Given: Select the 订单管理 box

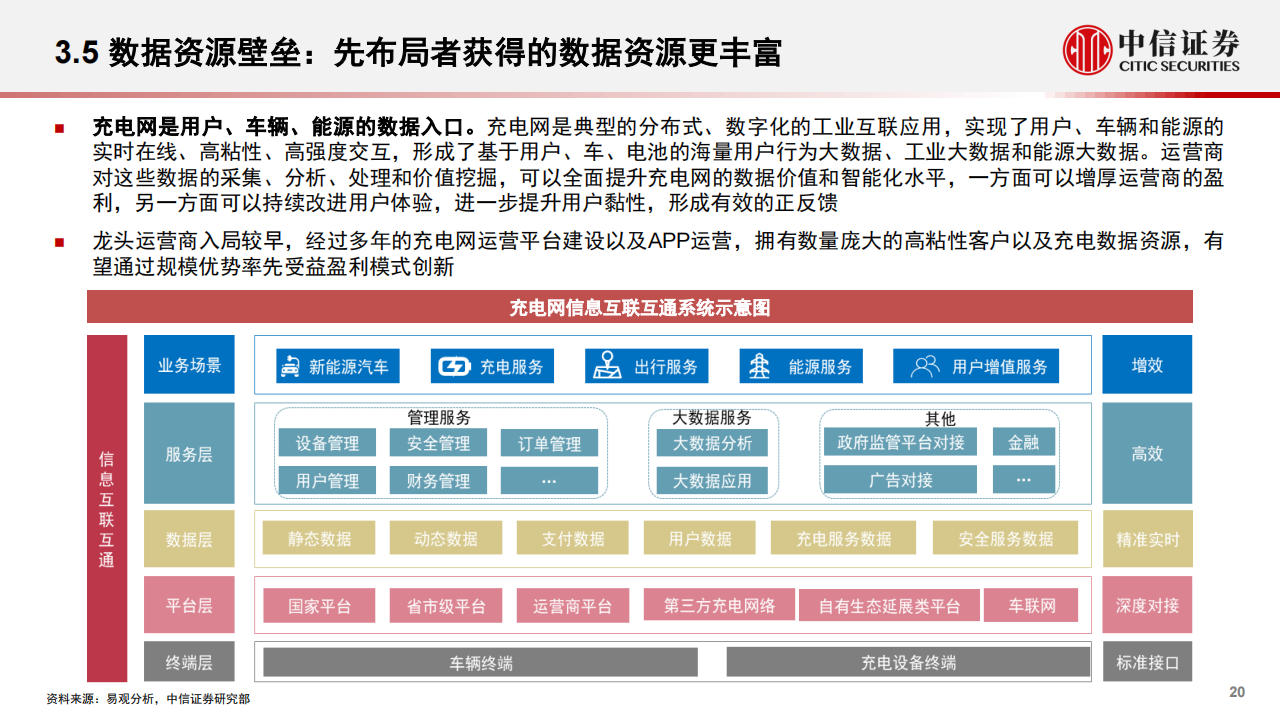Looking at the screenshot, I should tap(549, 443).
